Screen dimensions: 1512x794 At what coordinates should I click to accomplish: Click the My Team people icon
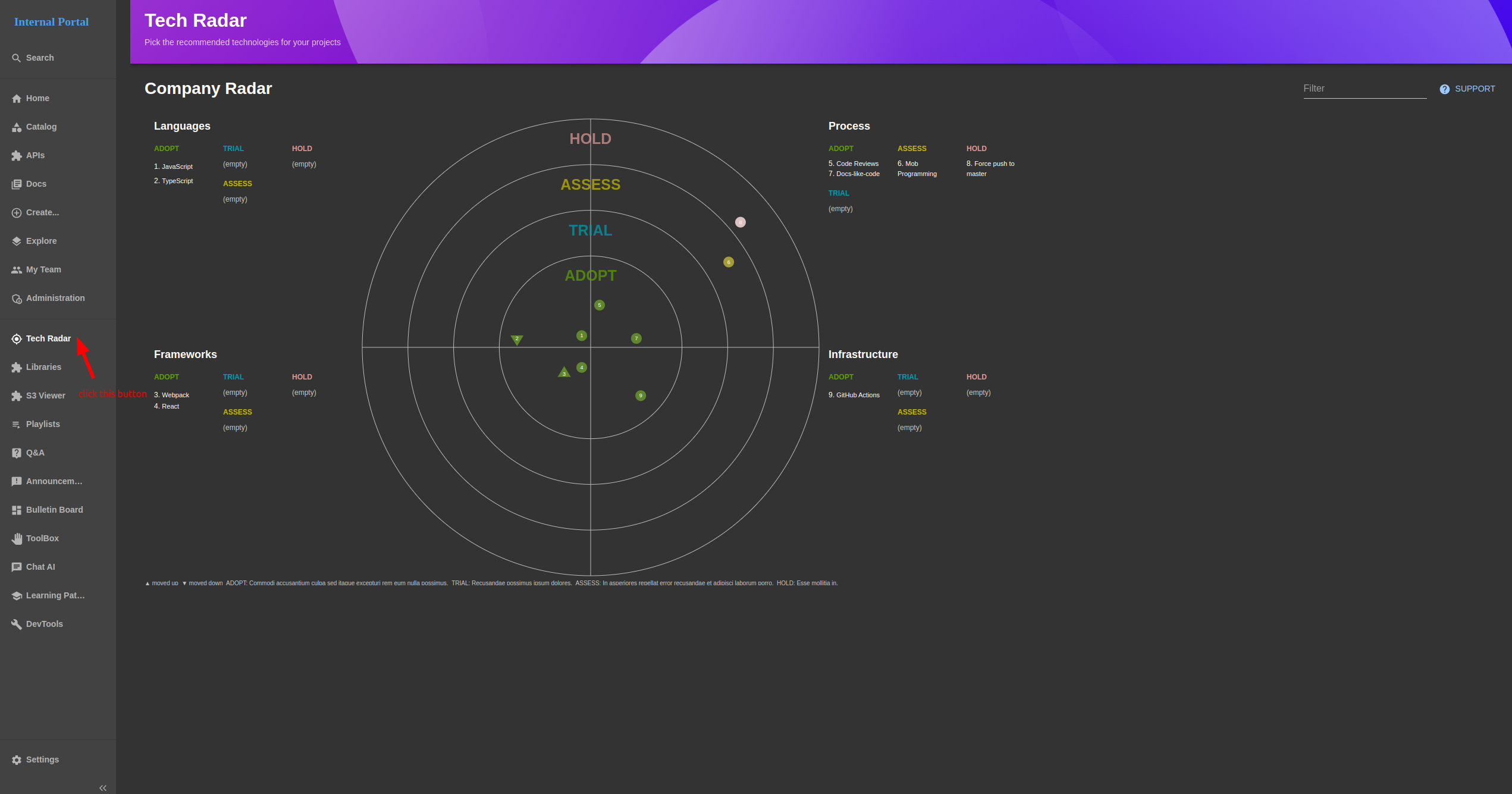pos(17,270)
